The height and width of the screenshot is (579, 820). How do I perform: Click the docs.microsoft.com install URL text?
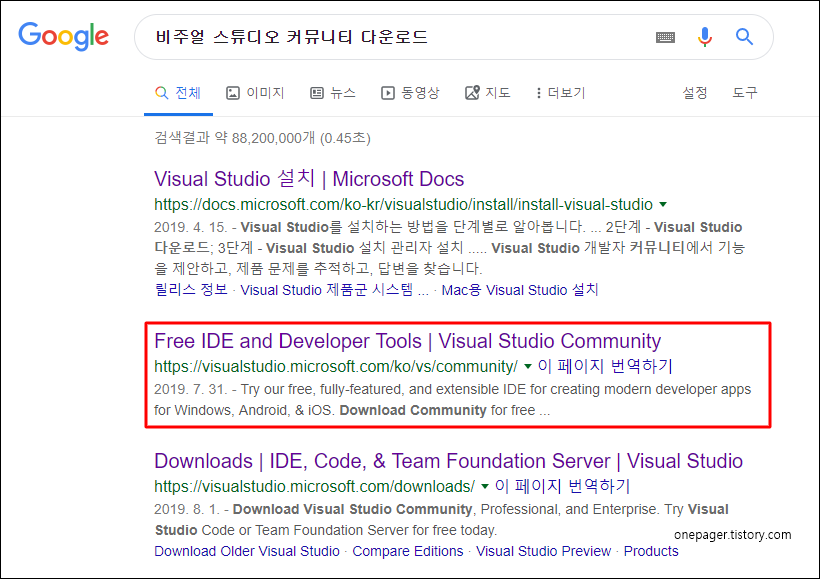coord(403,204)
